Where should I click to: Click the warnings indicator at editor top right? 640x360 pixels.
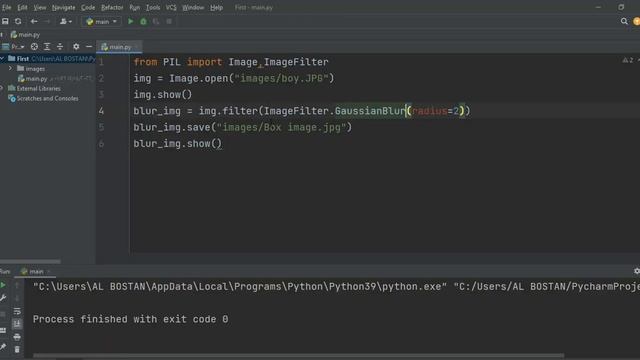[629, 60]
